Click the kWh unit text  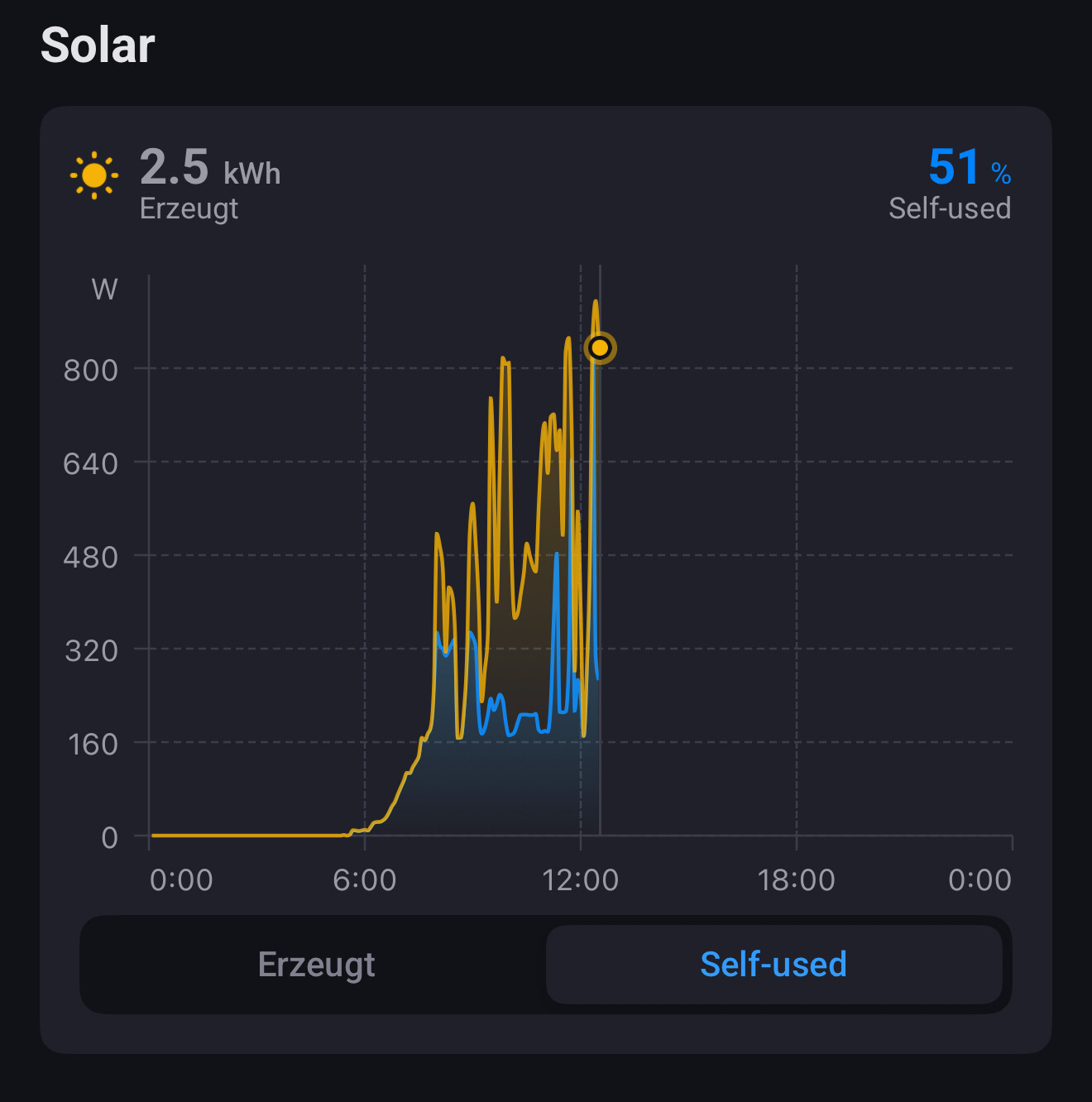(x=252, y=174)
